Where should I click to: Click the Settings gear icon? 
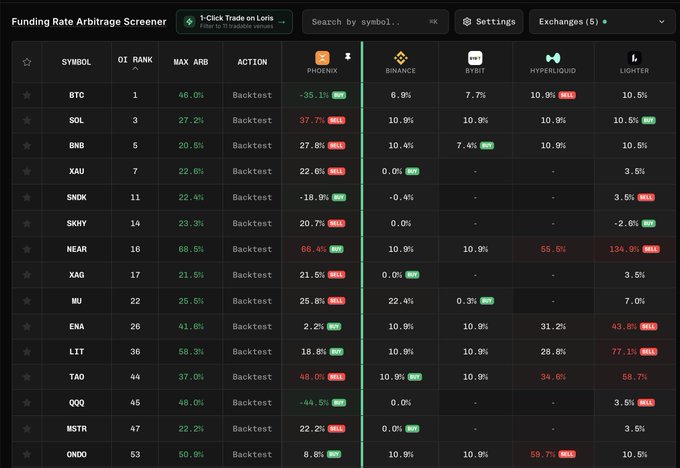467,22
